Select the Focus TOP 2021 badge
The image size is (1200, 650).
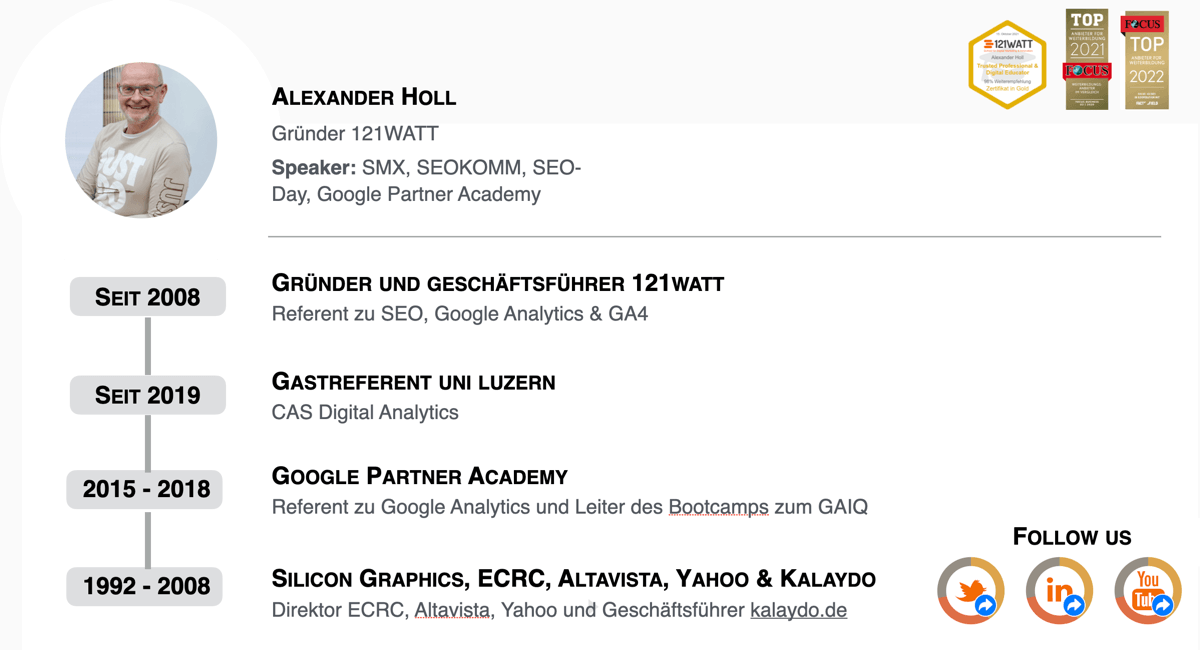point(1087,60)
